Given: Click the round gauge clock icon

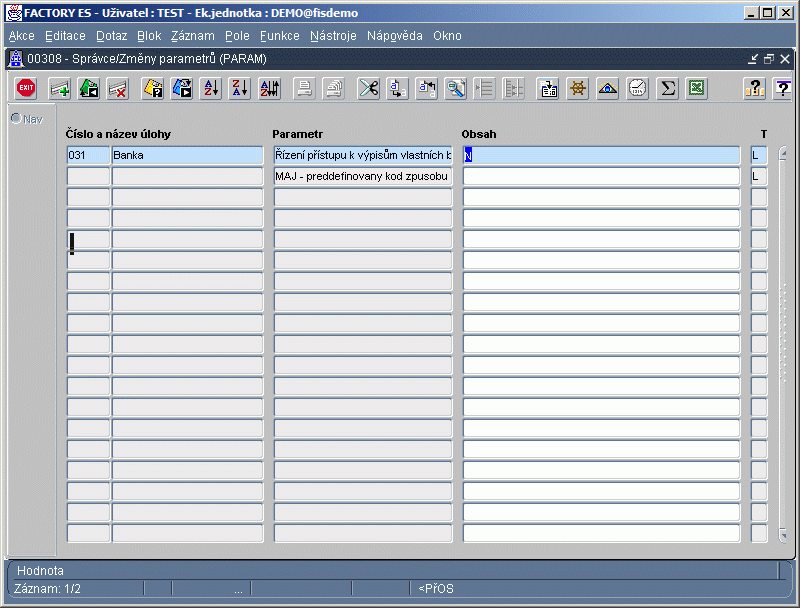Looking at the screenshot, I should tap(637, 89).
